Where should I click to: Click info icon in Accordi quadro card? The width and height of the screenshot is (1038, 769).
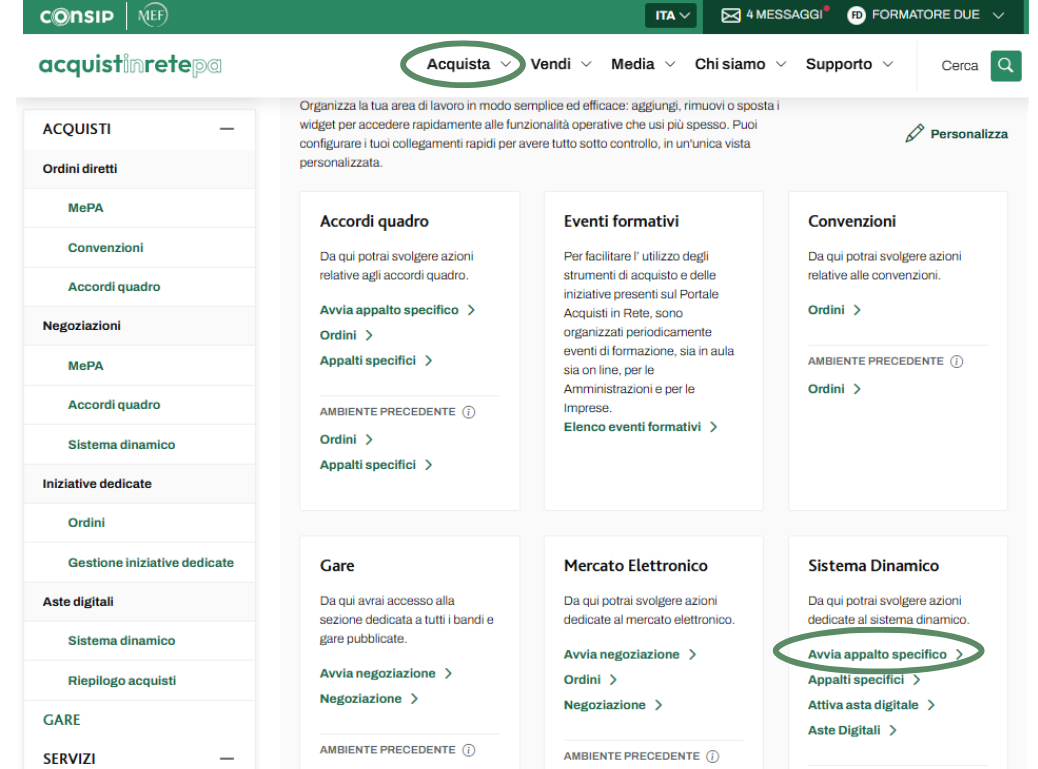(x=469, y=412)
